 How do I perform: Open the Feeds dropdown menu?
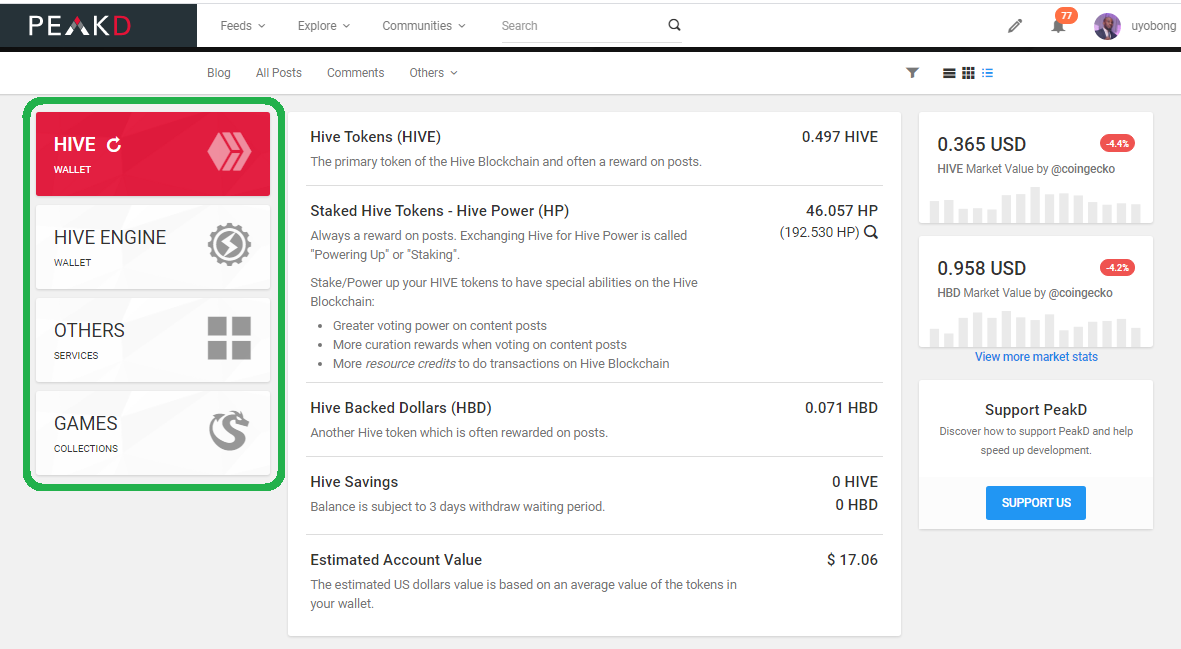[x=243, y=26]
